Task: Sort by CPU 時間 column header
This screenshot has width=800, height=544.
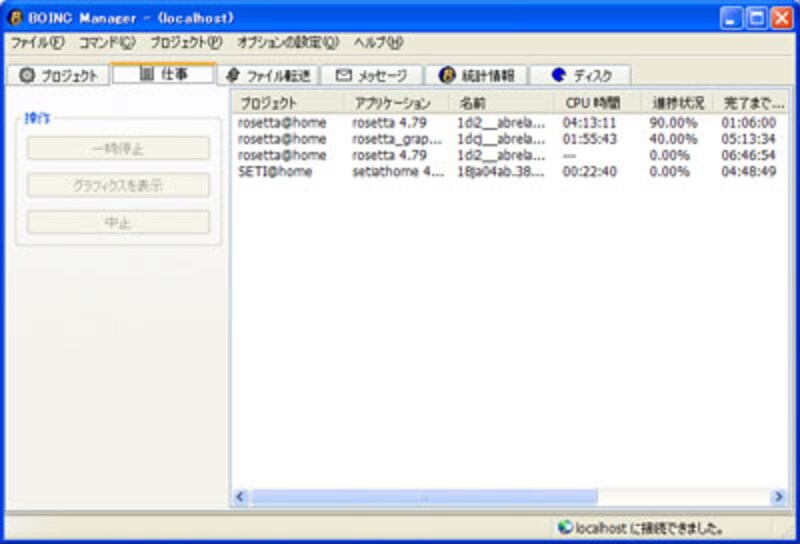Action: (598, 103)
